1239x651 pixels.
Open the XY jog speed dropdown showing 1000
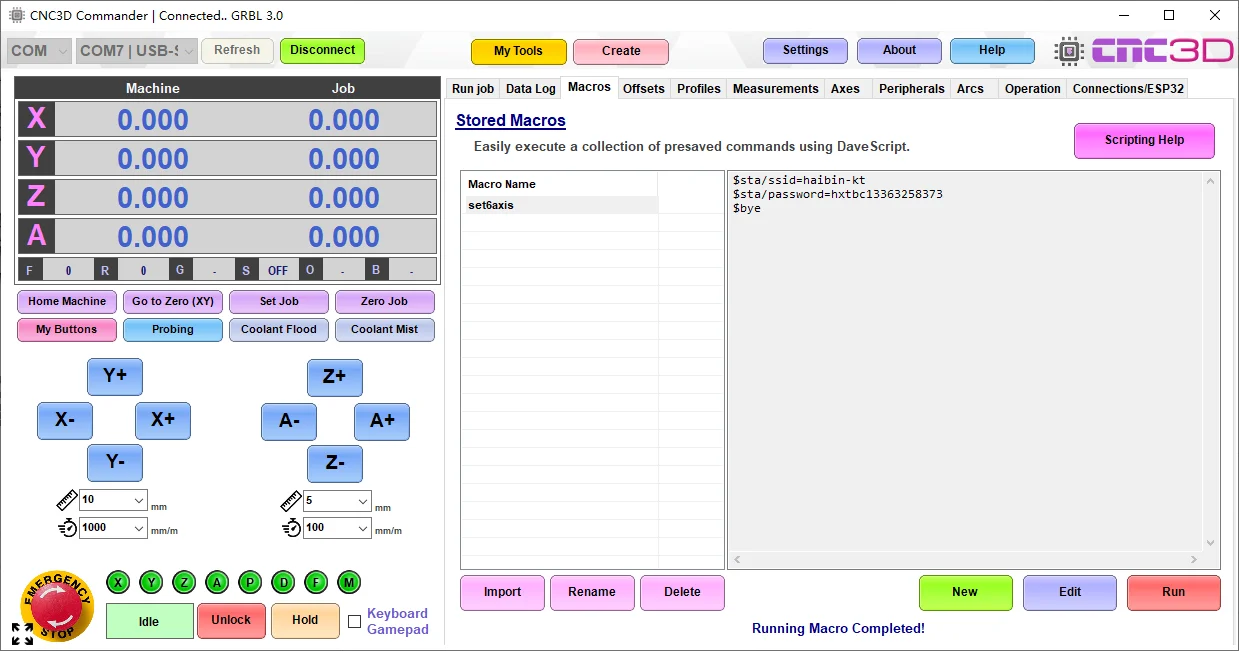(x=113, y=527)
